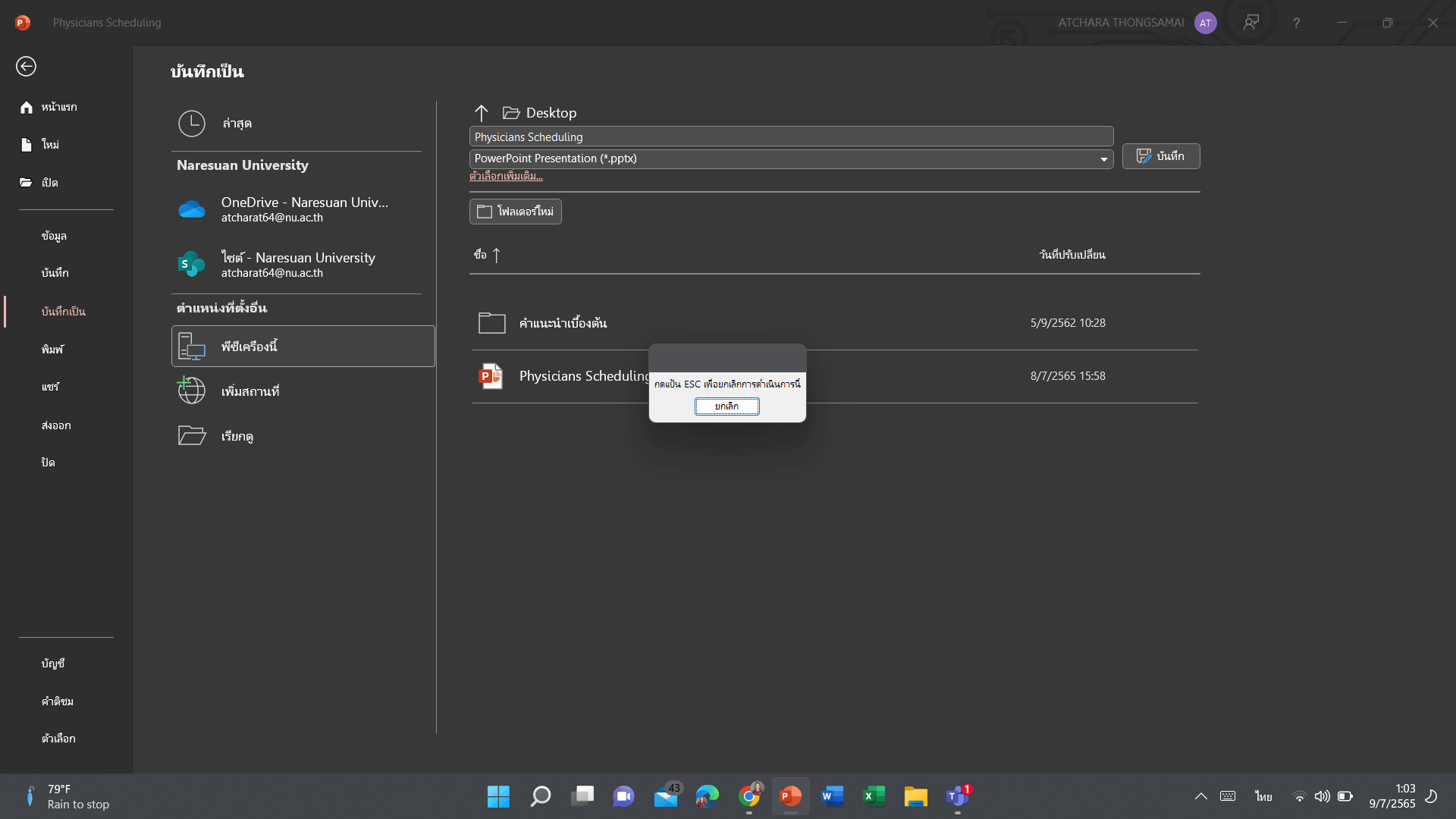
Task: Switch to the ข้อมูล info tab
Action: coord(54,236)
